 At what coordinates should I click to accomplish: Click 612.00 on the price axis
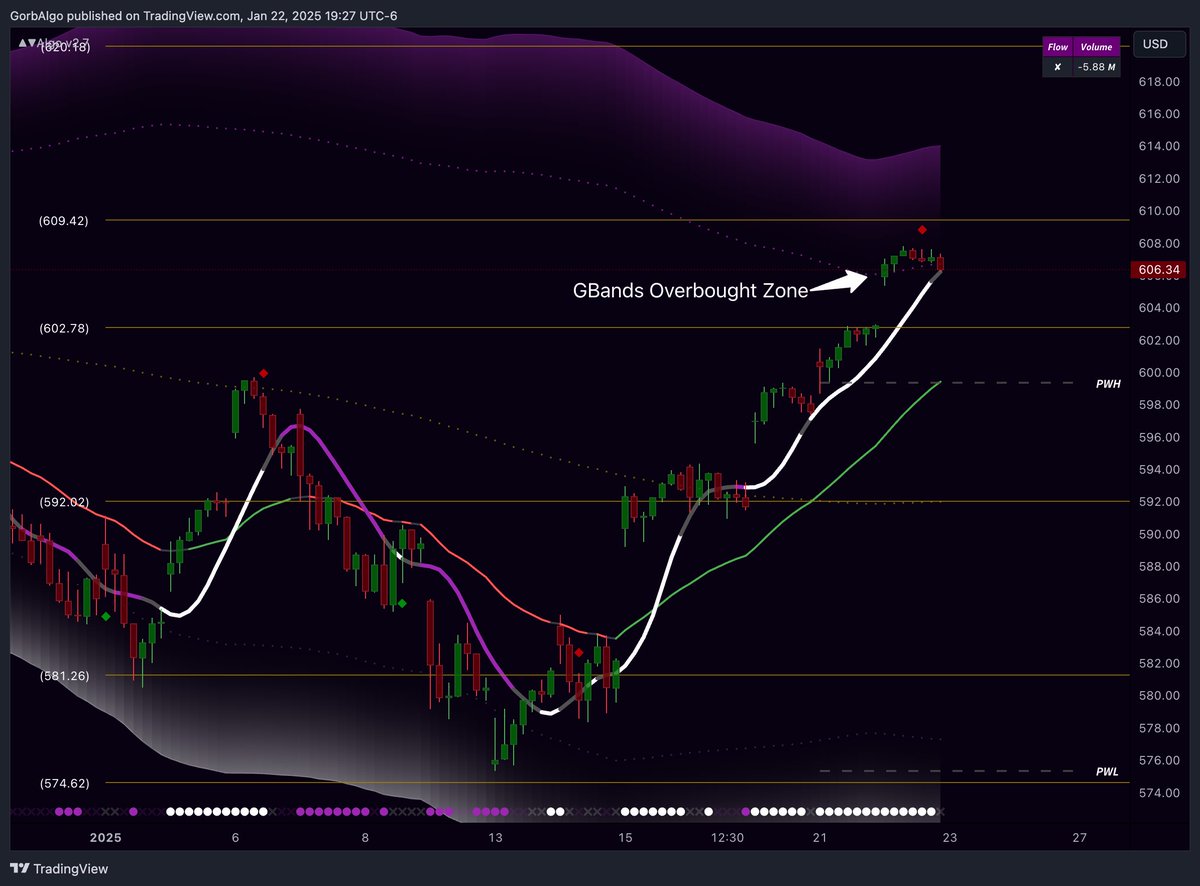(x=1161, y=179)
